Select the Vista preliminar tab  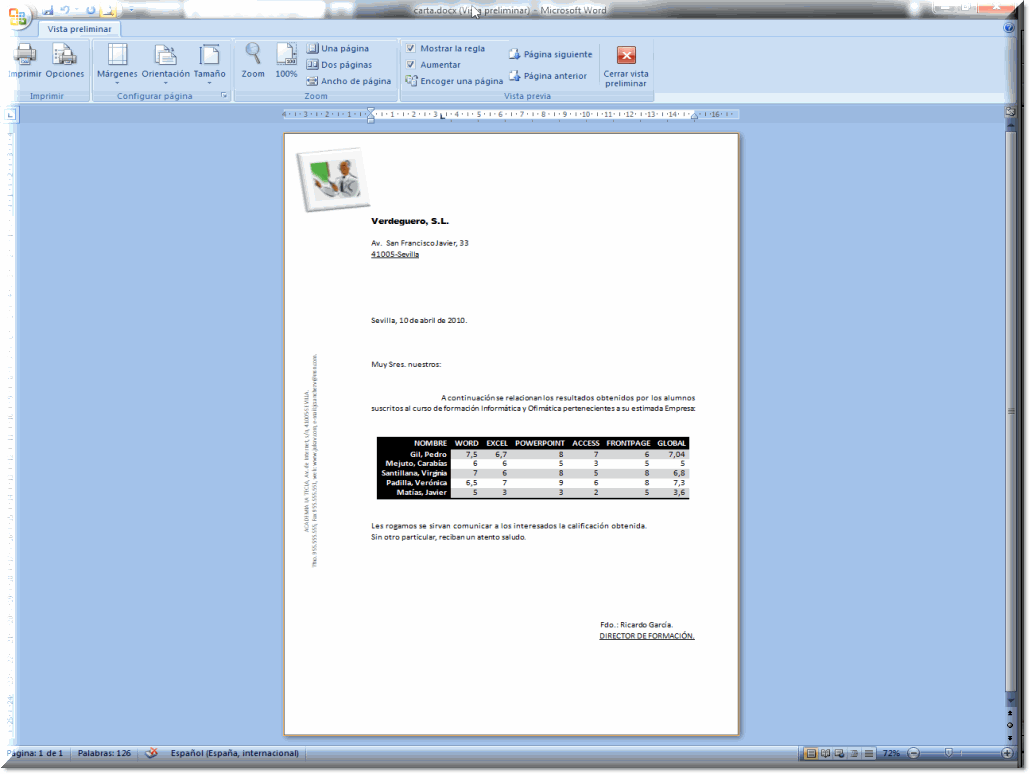pos(79,30)
